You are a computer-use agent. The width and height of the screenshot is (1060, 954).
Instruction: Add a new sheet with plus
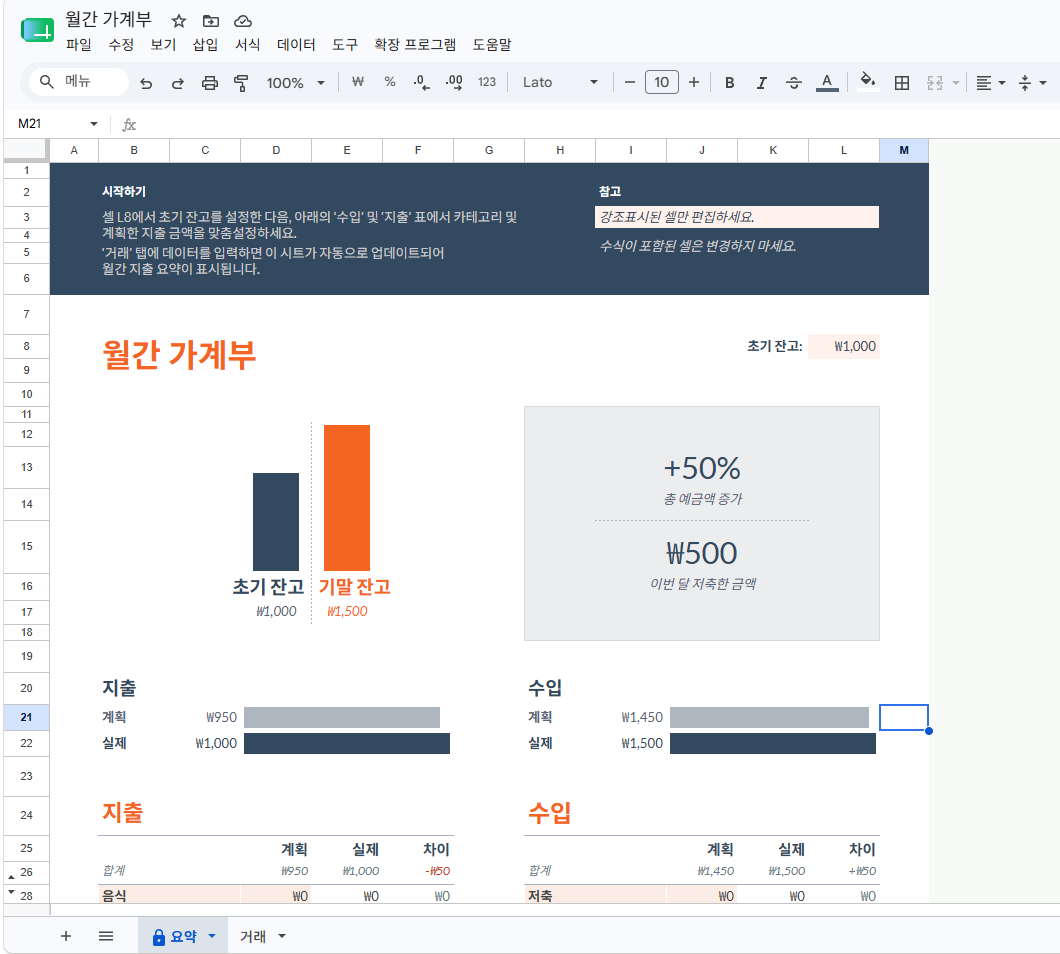click(x=66, y=936)
